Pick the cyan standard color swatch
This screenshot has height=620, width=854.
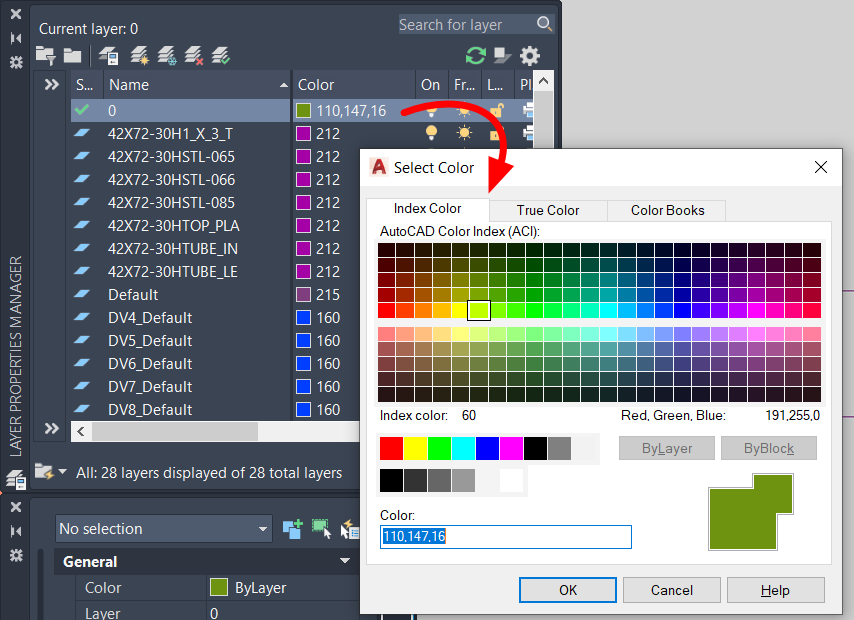(x=463, y=448)
